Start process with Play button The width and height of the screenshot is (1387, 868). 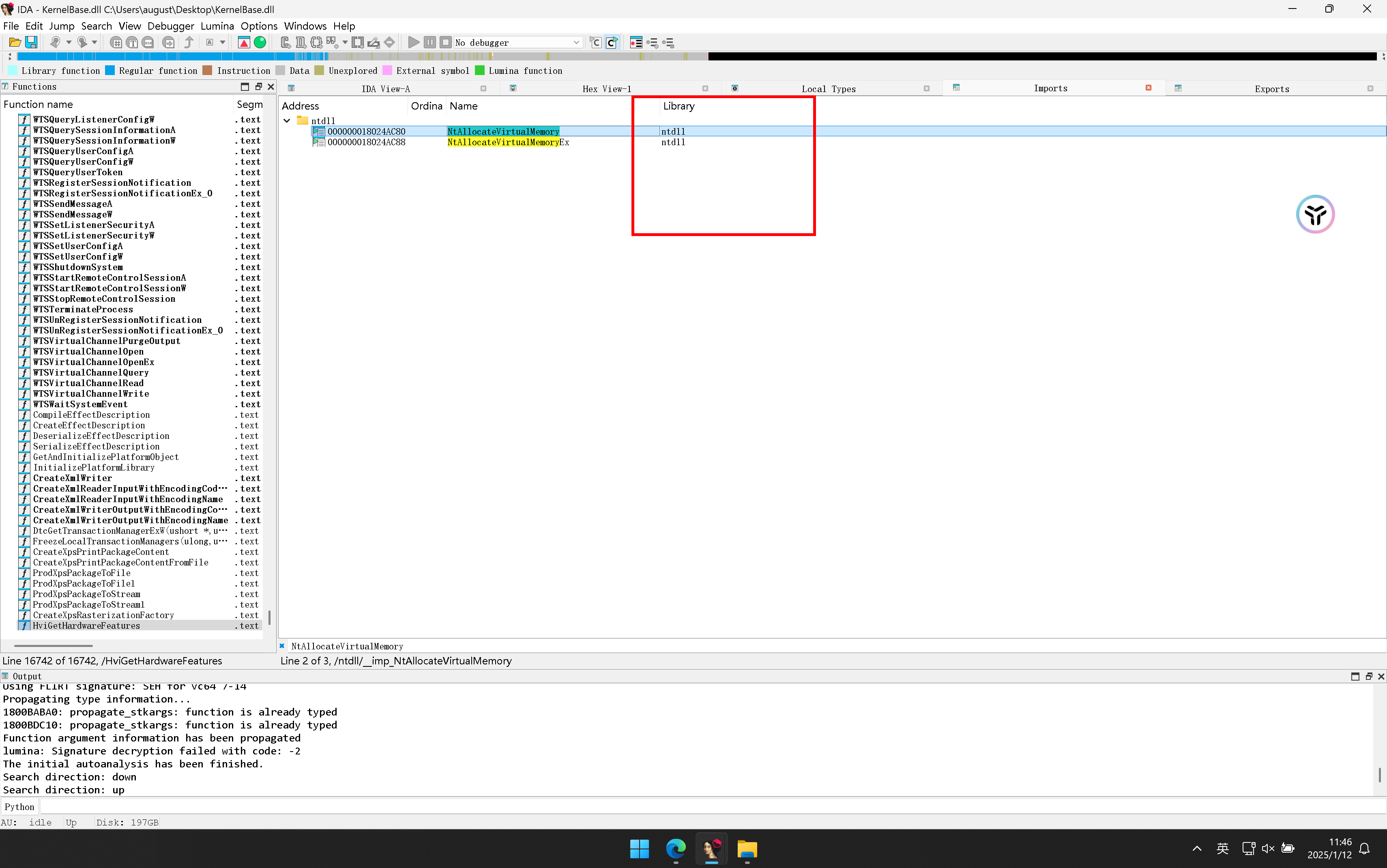(x=413, y=43)
